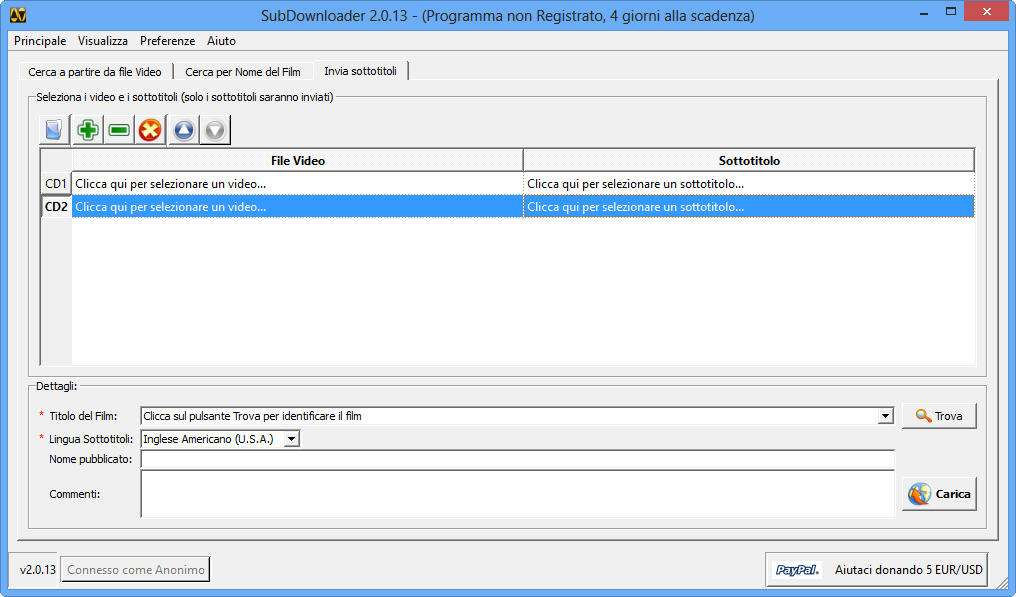Click the Sottotitolo column header

(749, 161)
